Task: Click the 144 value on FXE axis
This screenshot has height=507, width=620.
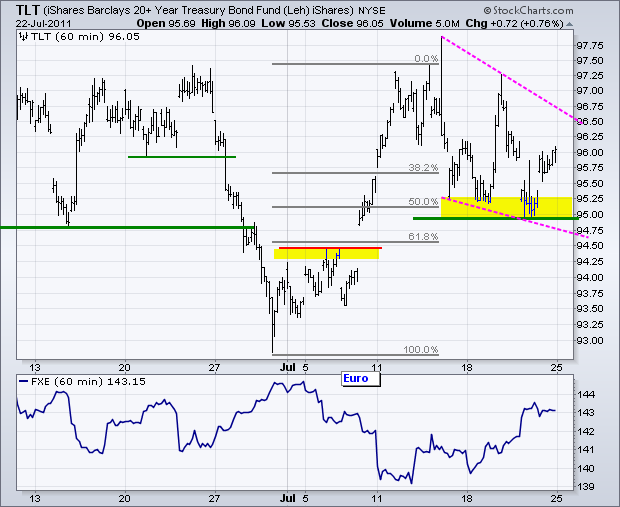Action: 586,394
